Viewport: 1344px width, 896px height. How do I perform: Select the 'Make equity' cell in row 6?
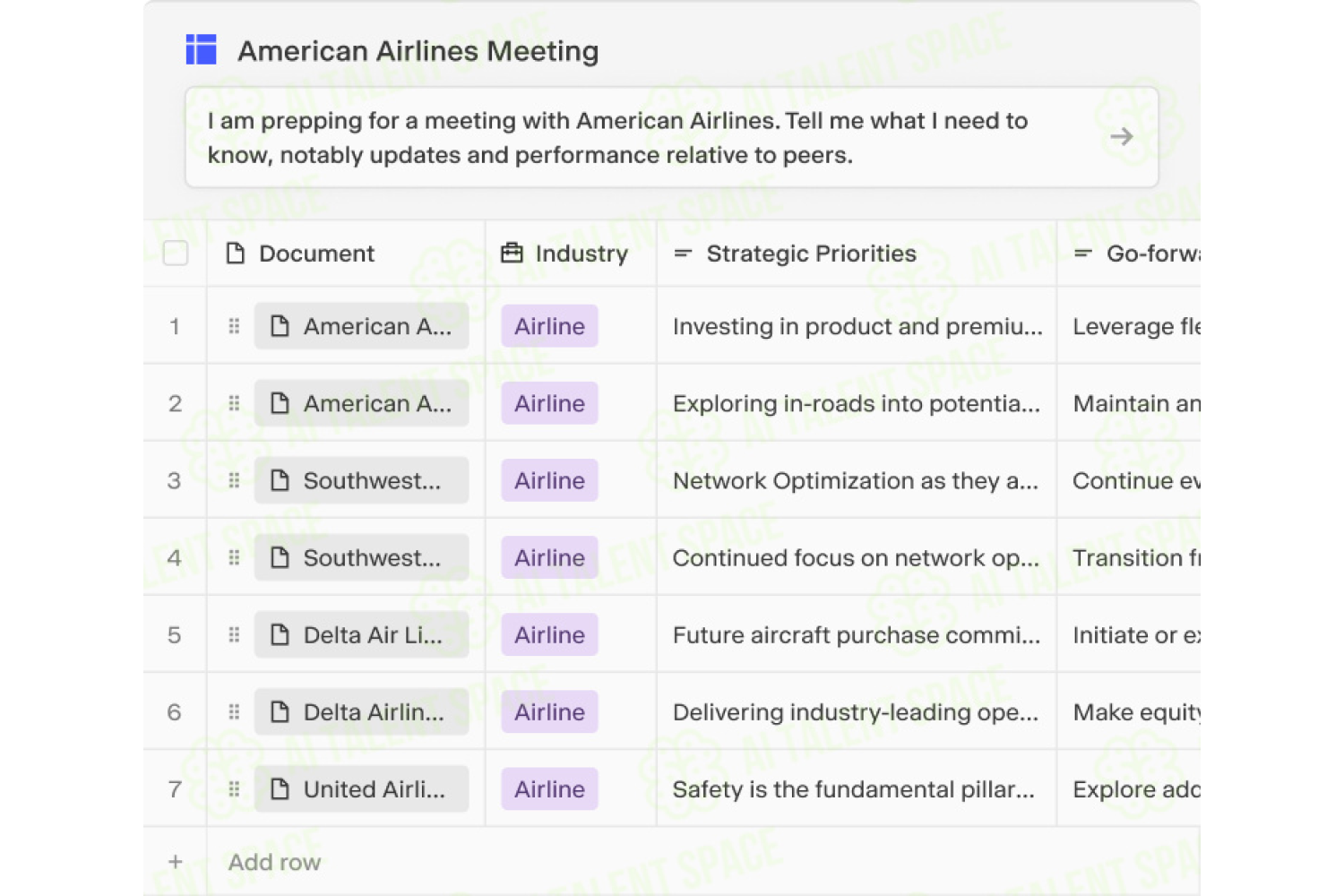pyautogui.click(x=1129, y=711)
